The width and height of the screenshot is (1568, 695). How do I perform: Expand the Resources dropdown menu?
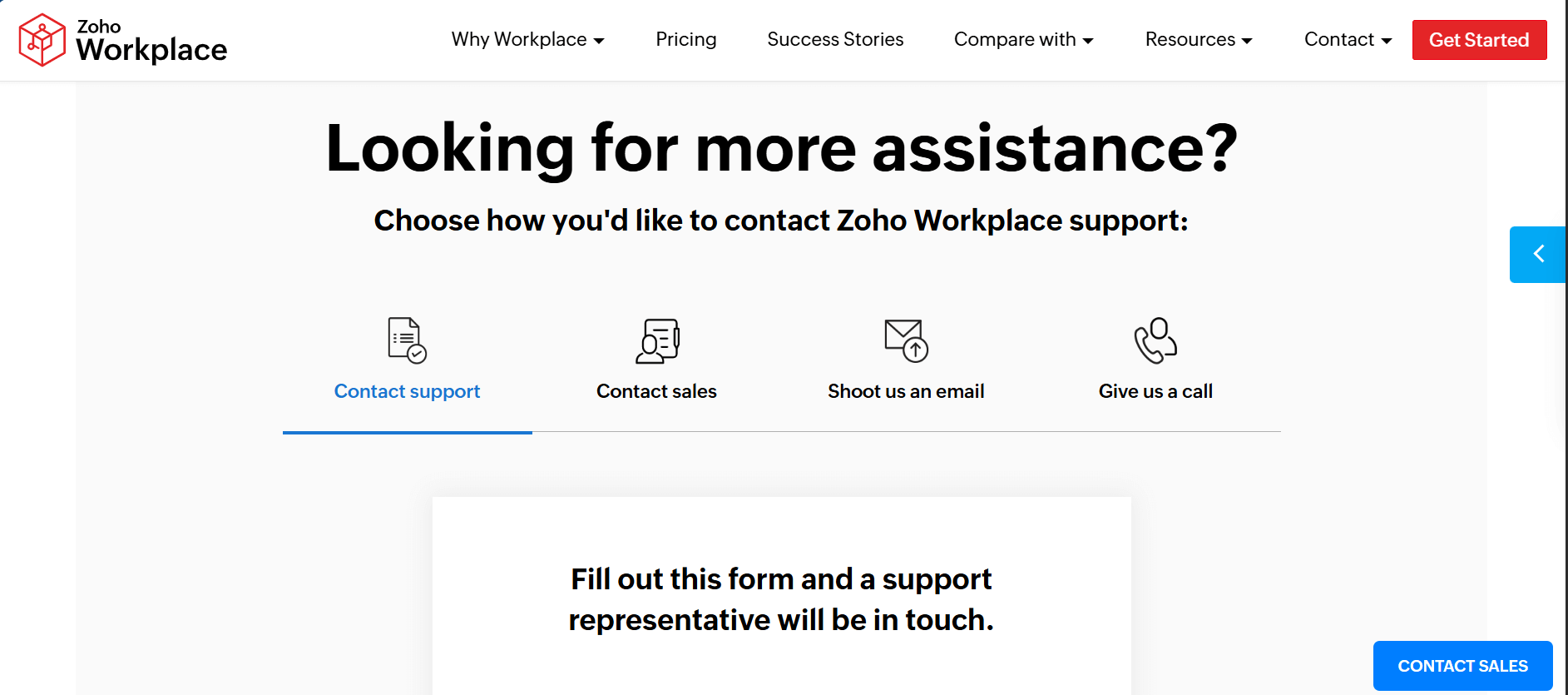[1198, 40]
